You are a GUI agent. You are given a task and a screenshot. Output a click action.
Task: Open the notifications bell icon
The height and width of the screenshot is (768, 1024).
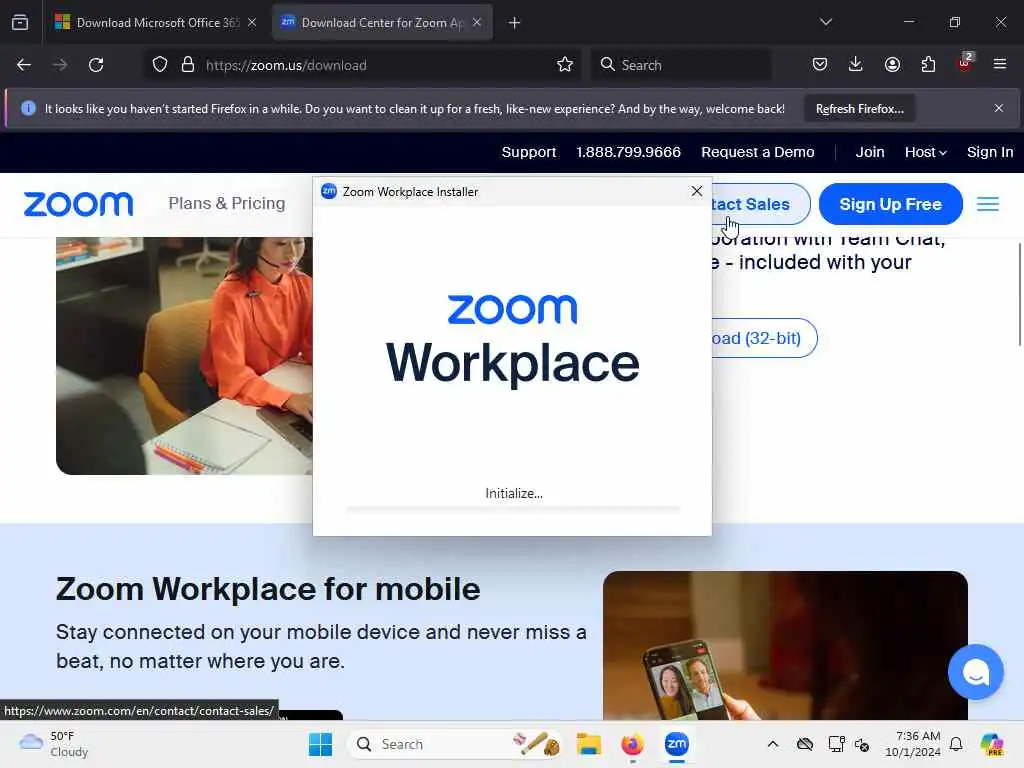(956, 744)
